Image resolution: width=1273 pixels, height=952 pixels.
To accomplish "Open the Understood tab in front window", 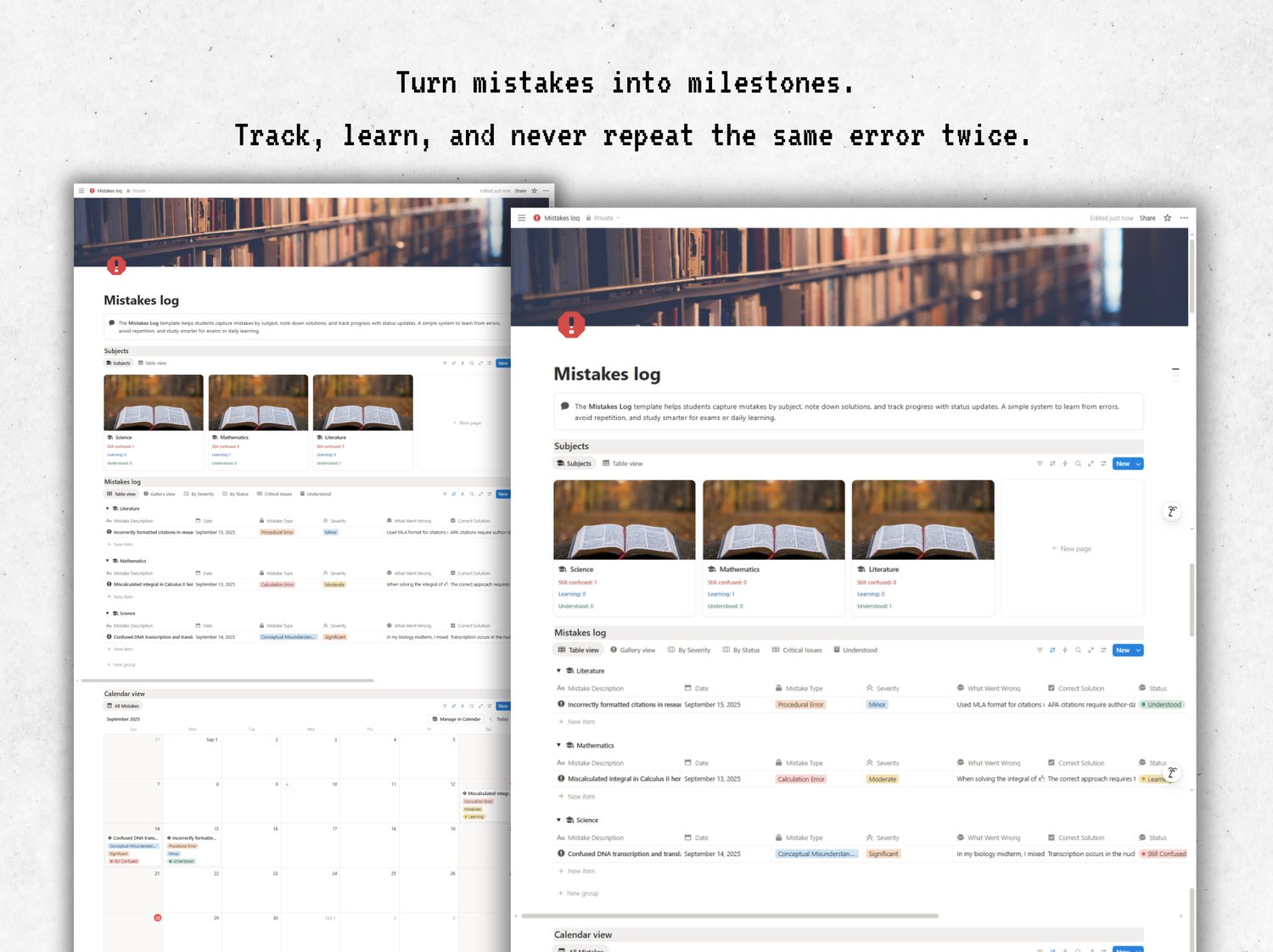I will [x=855, y=650].
